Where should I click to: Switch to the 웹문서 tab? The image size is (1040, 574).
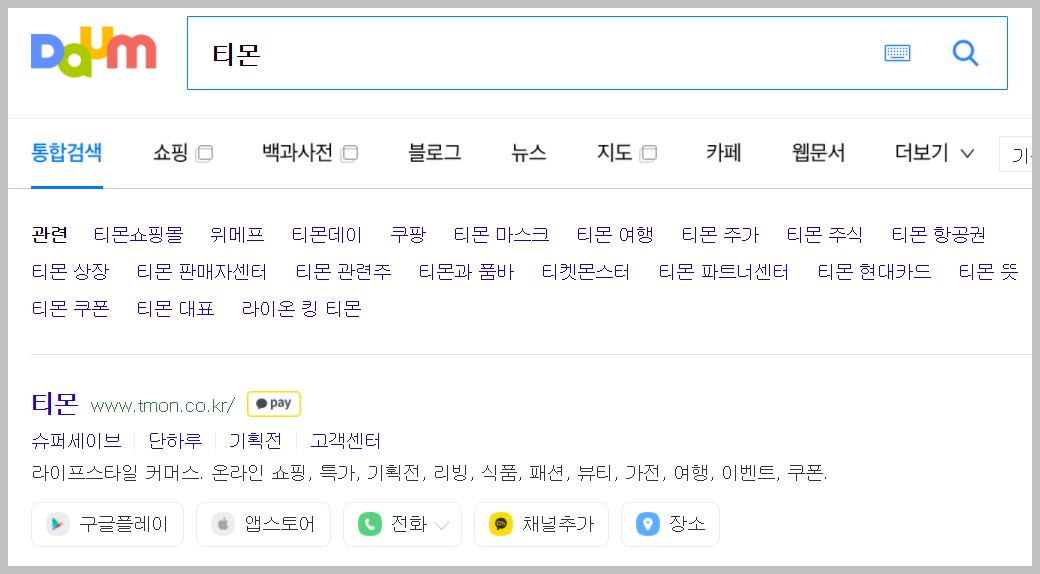[818, 153]
